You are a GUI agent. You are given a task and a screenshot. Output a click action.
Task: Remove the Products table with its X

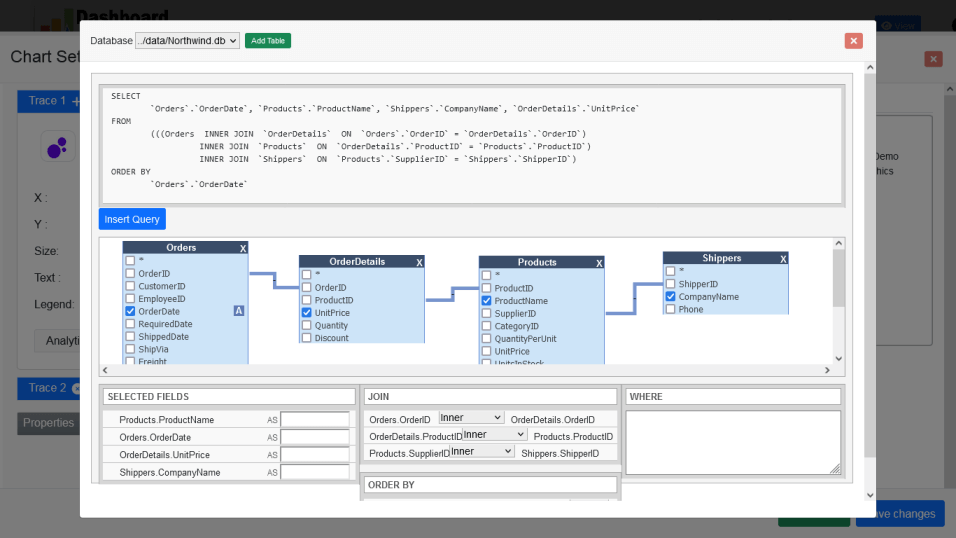(x=599, y=263)
